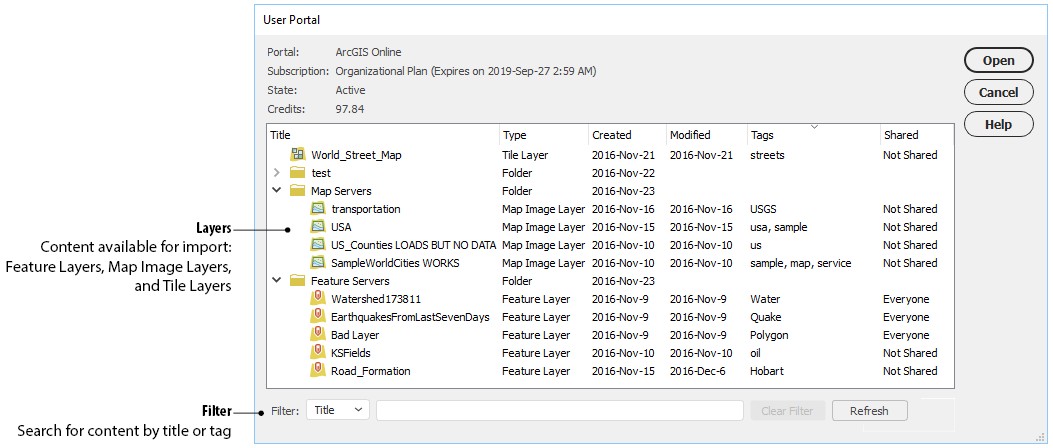Click the US_Counties map image layer icon
Viewport: 1053px width, 448px height.
pos(318,245)
